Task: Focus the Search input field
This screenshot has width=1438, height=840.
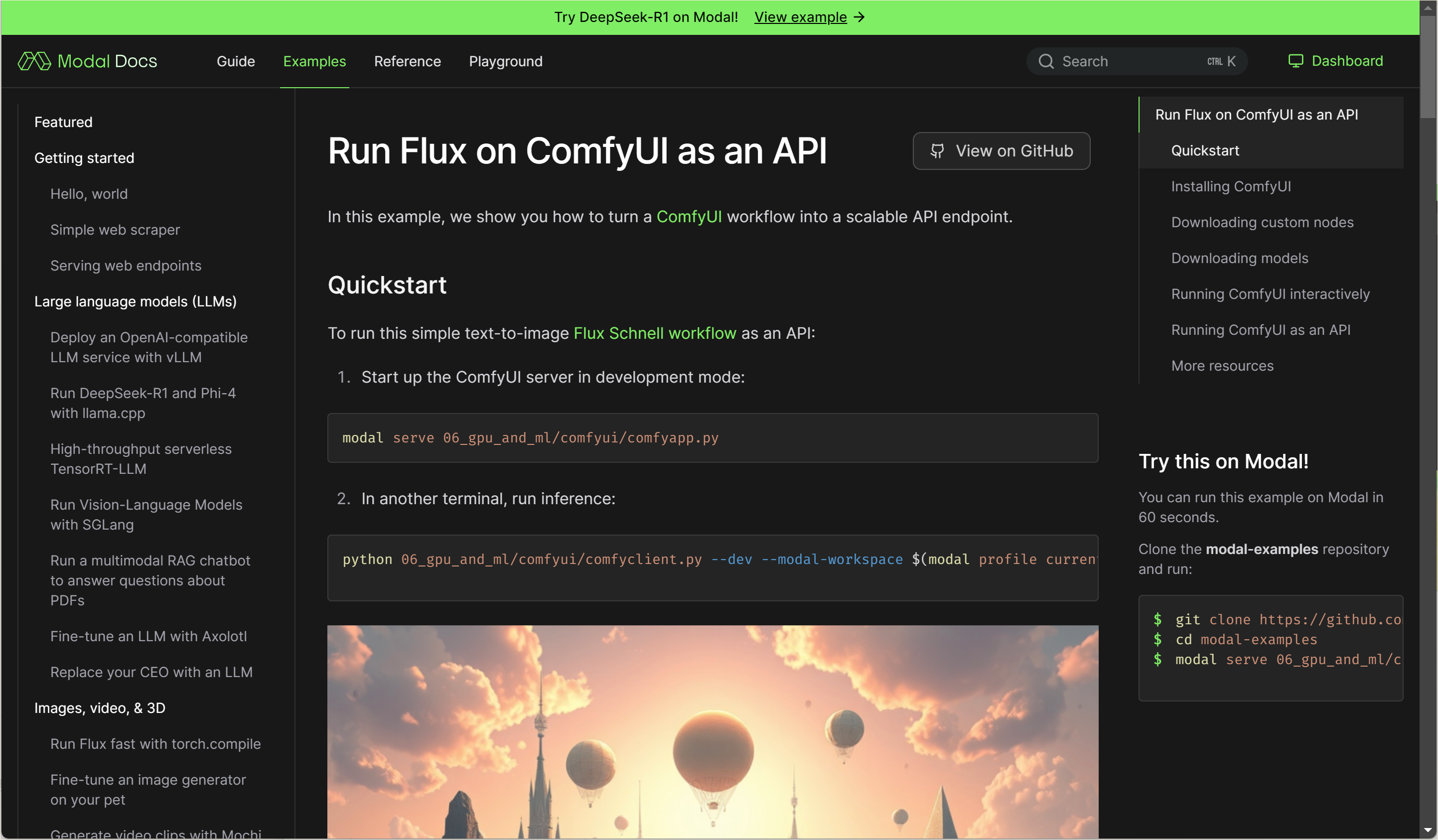Action: [x=1130, y=61]
